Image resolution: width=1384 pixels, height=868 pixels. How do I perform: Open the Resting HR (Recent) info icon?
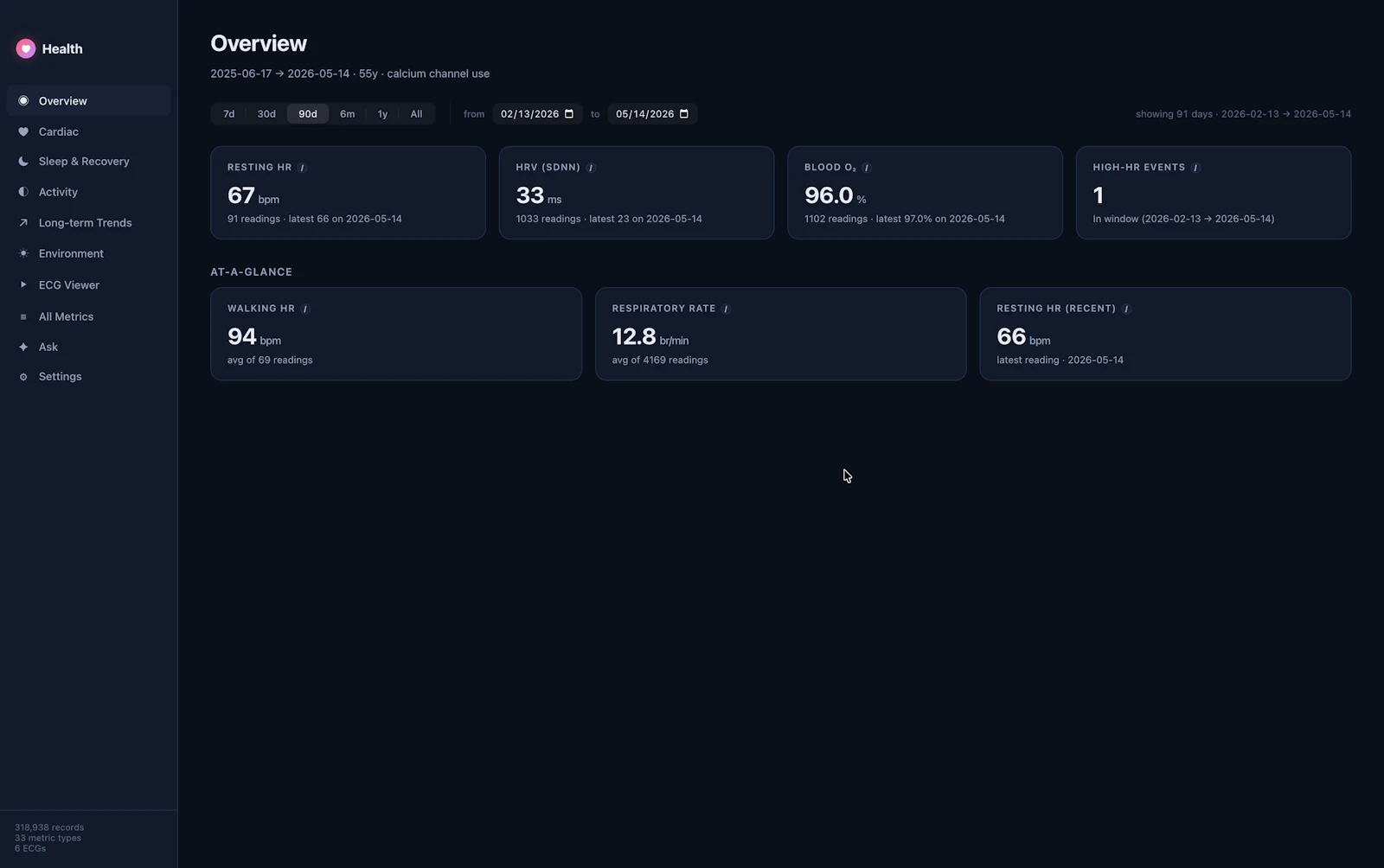[x=1125, y=309]
